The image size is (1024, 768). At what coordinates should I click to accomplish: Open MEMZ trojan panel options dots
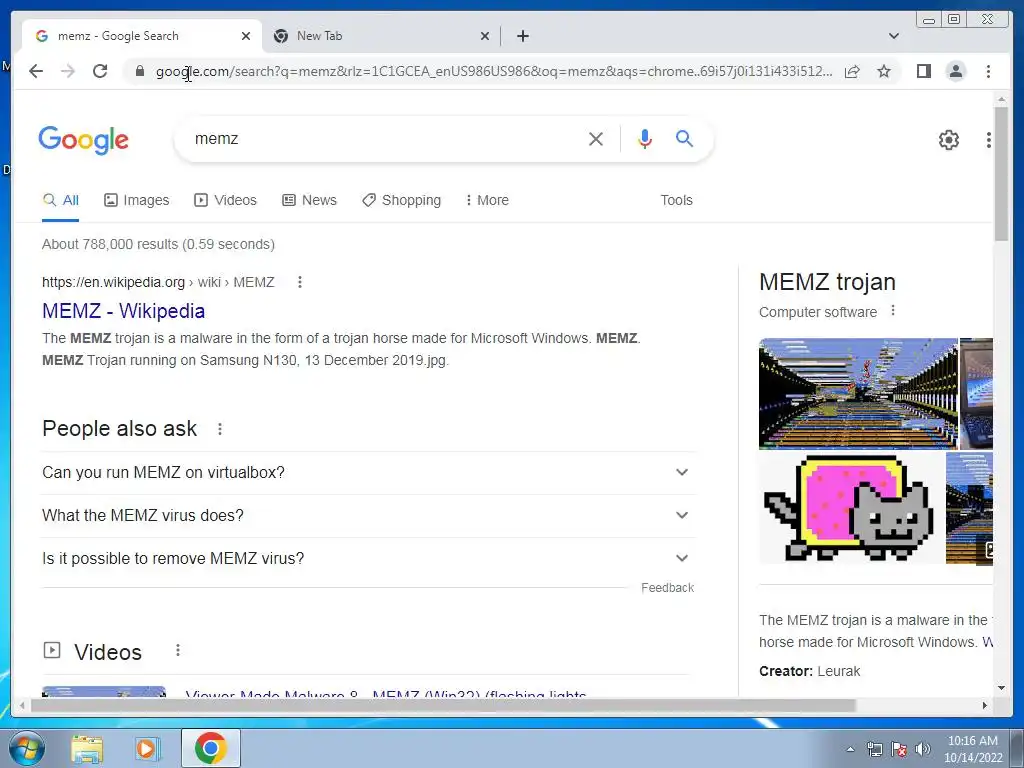[893, 311]
